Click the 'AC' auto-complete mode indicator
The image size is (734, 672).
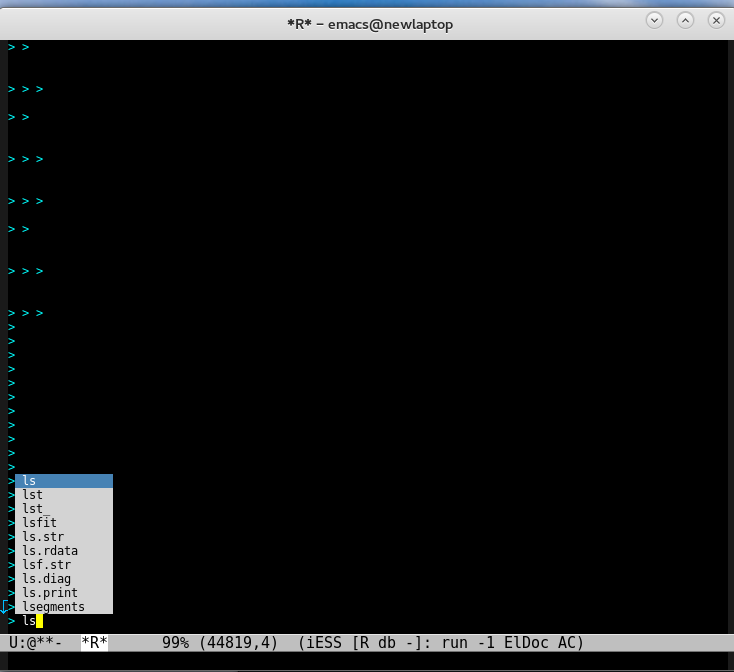click(567, 643)
